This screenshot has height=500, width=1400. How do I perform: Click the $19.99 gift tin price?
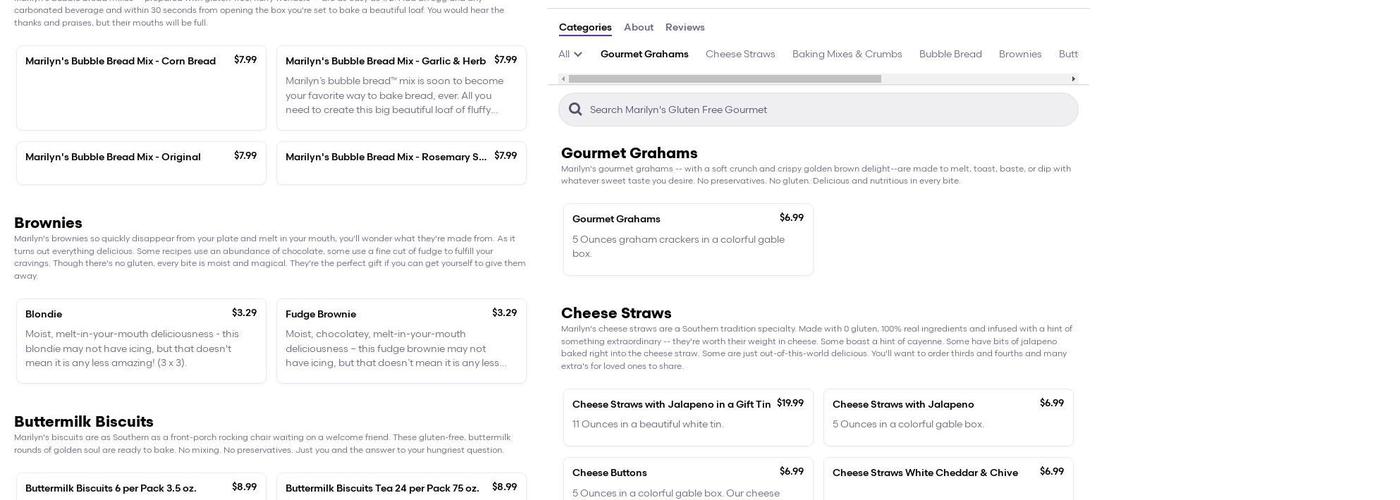point(790,403)
